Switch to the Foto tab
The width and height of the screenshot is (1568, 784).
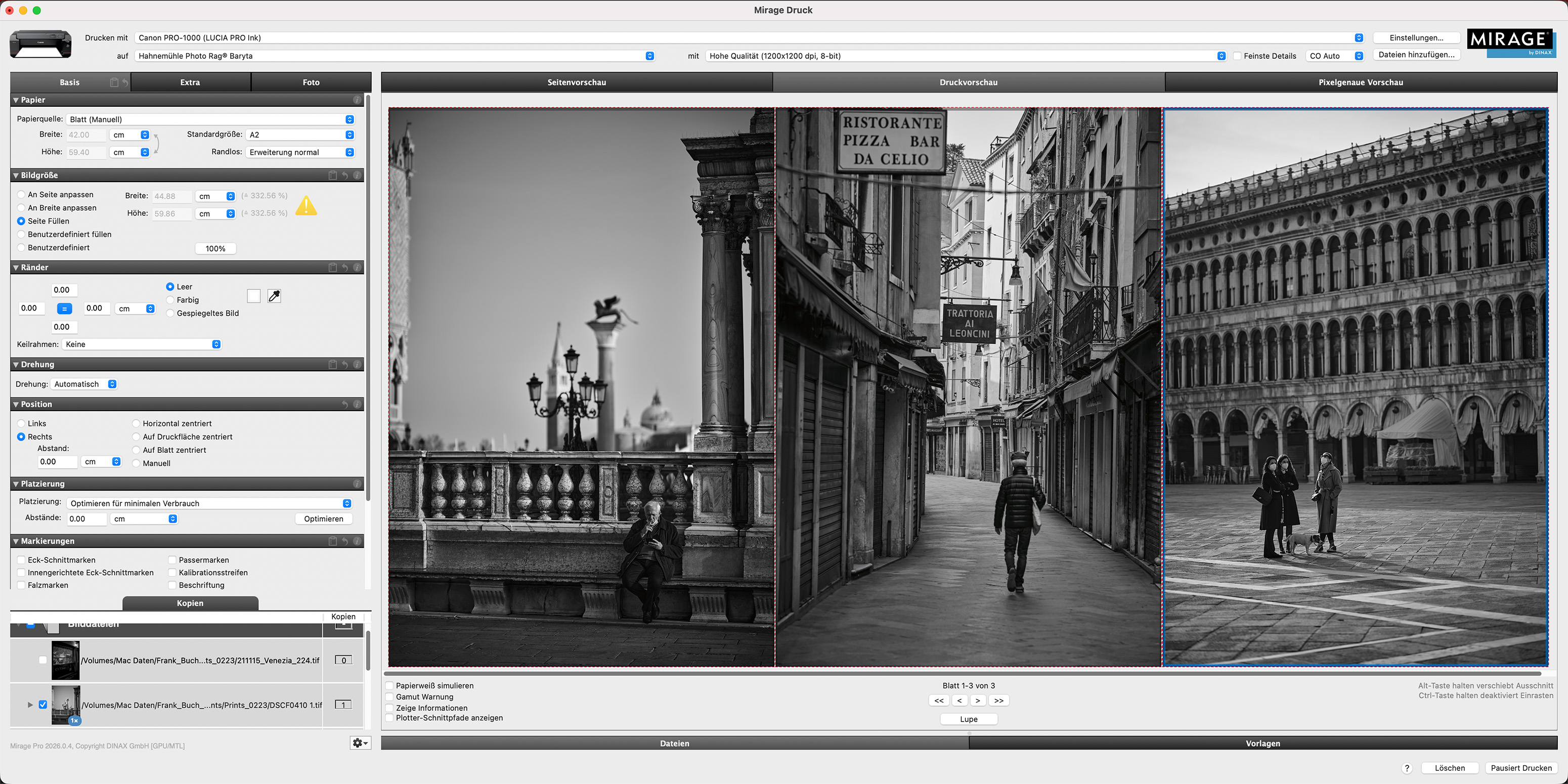pyautogui.click(x=311, y=82)
